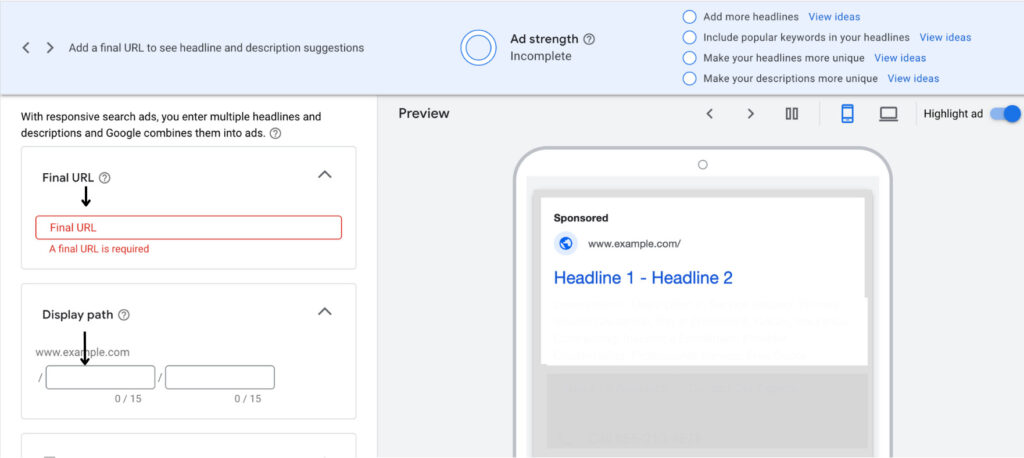Select Make your descriptions more unique circle
This screenshot has height=458, width=1024.
[x=689, y=78]
